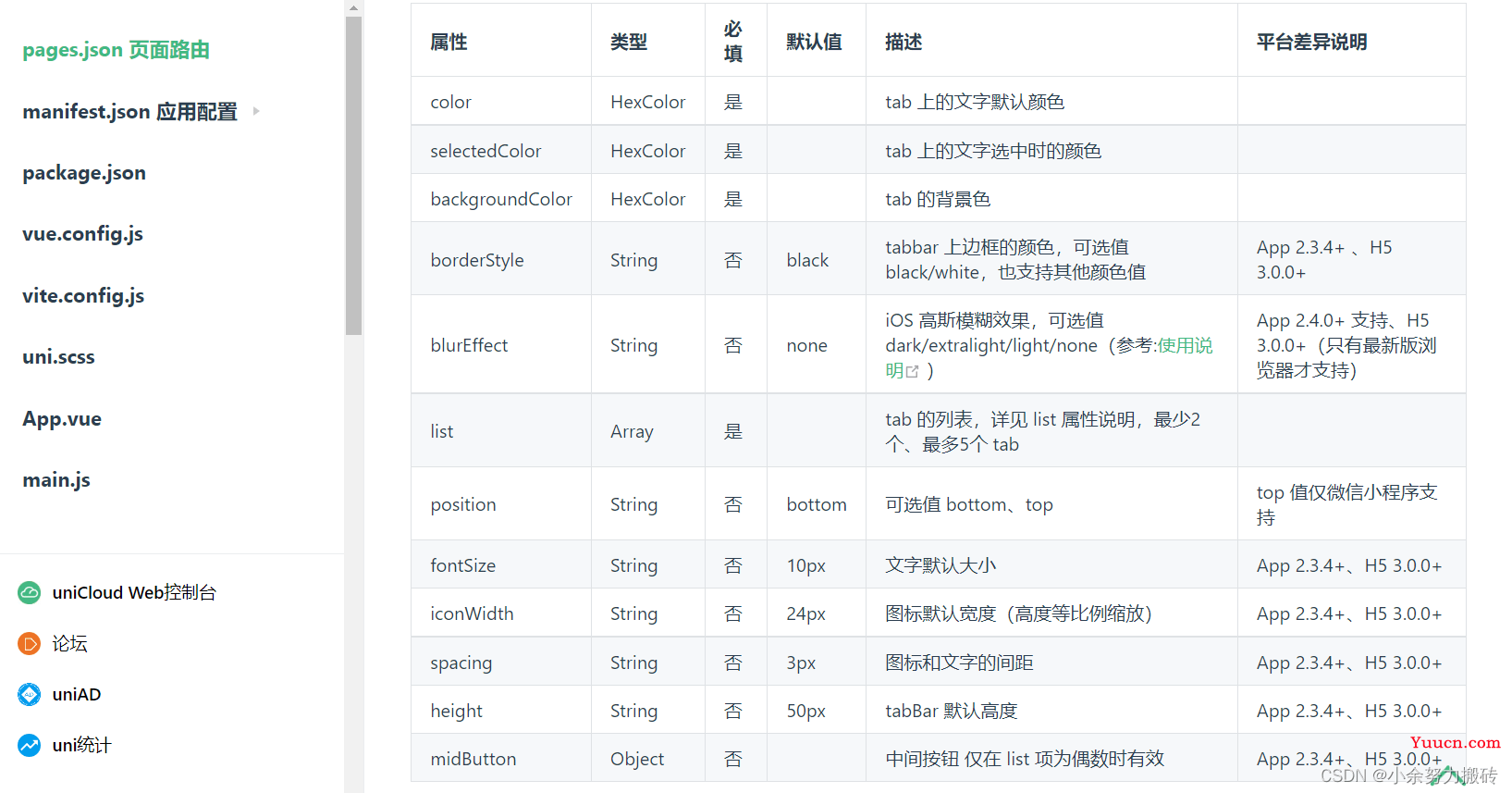Click the sidebar scrollbar up arrow
The image size is (1512, 793).
[x=353, y=7]
